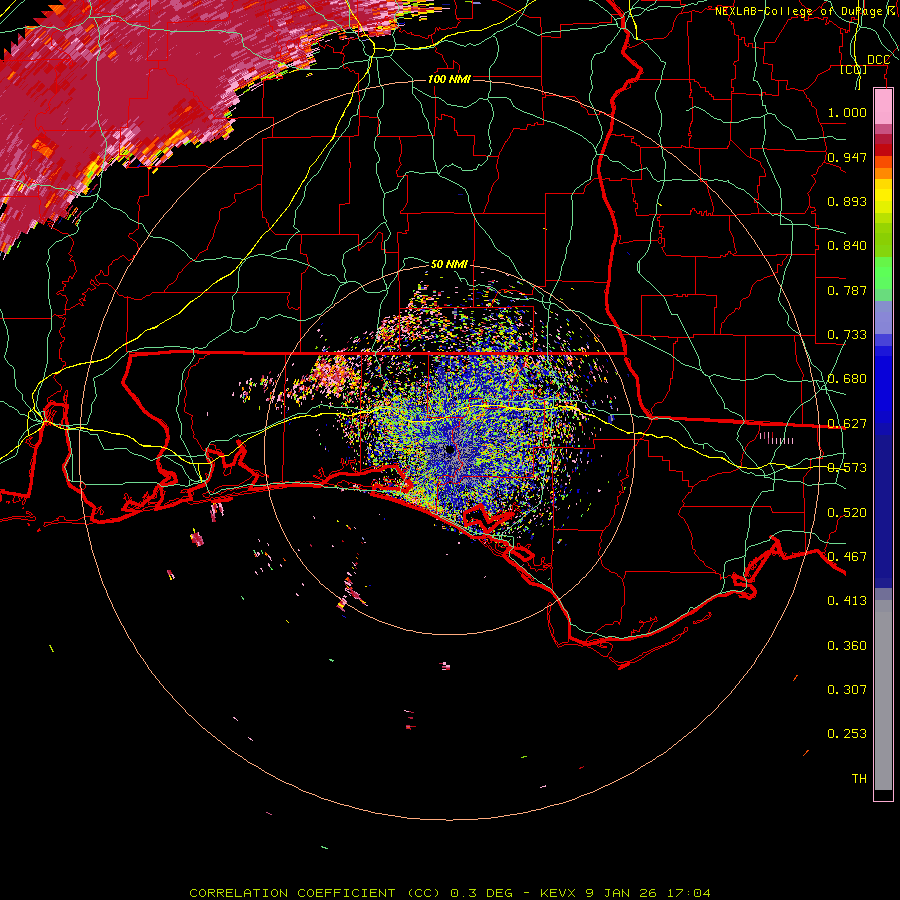This screenshot has height=900, width=900.
Task: Click the 0.307 scale label
Action: tap(847, 690)
